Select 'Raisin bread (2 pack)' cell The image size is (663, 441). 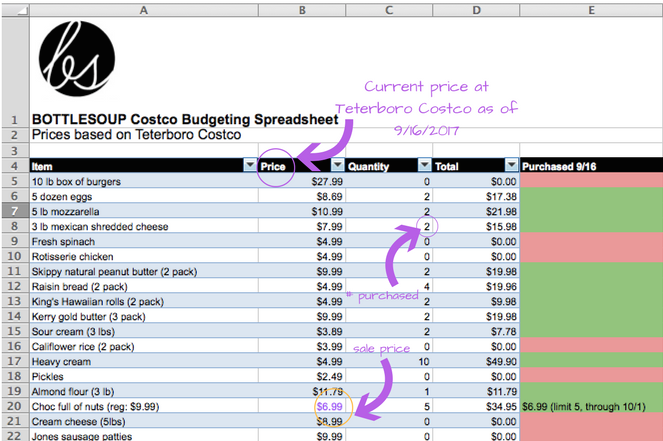pos(144,286)
